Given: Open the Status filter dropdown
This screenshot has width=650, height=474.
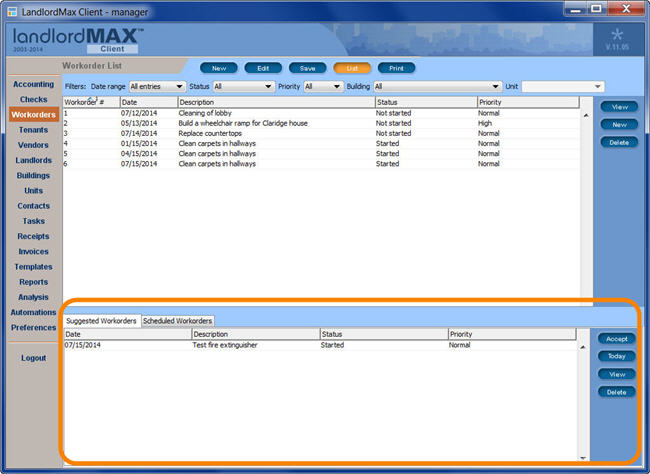Looking at the screenshot, I should (x=244, y=86).
